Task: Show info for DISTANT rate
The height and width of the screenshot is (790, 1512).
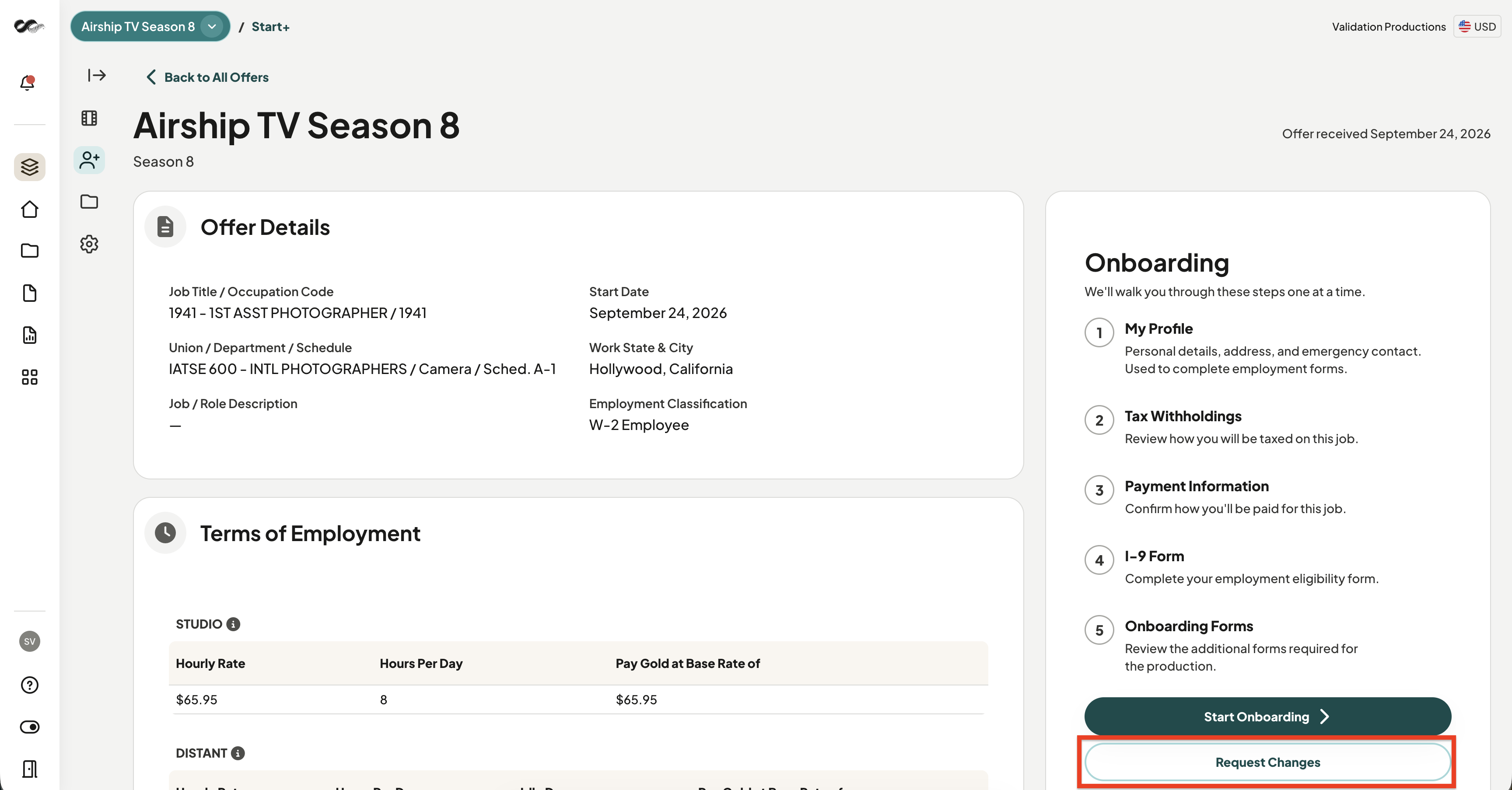Action: (238, 753)
